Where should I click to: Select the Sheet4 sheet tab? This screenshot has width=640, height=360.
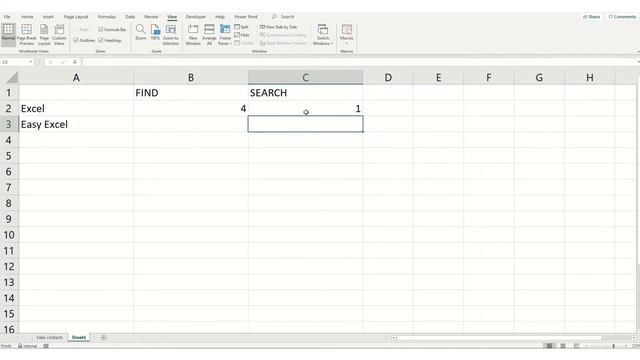coord(79,338)
